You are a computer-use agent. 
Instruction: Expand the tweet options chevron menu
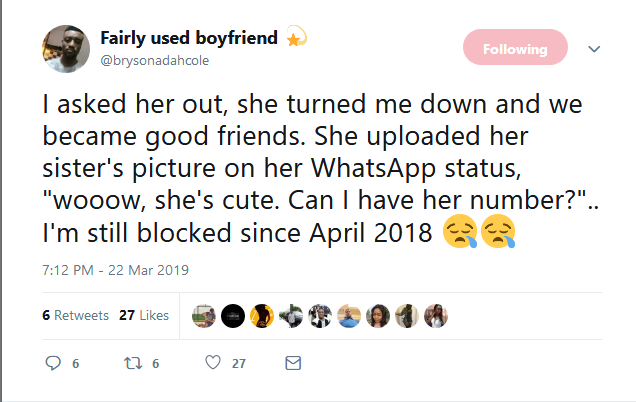(x=593, y=48)
